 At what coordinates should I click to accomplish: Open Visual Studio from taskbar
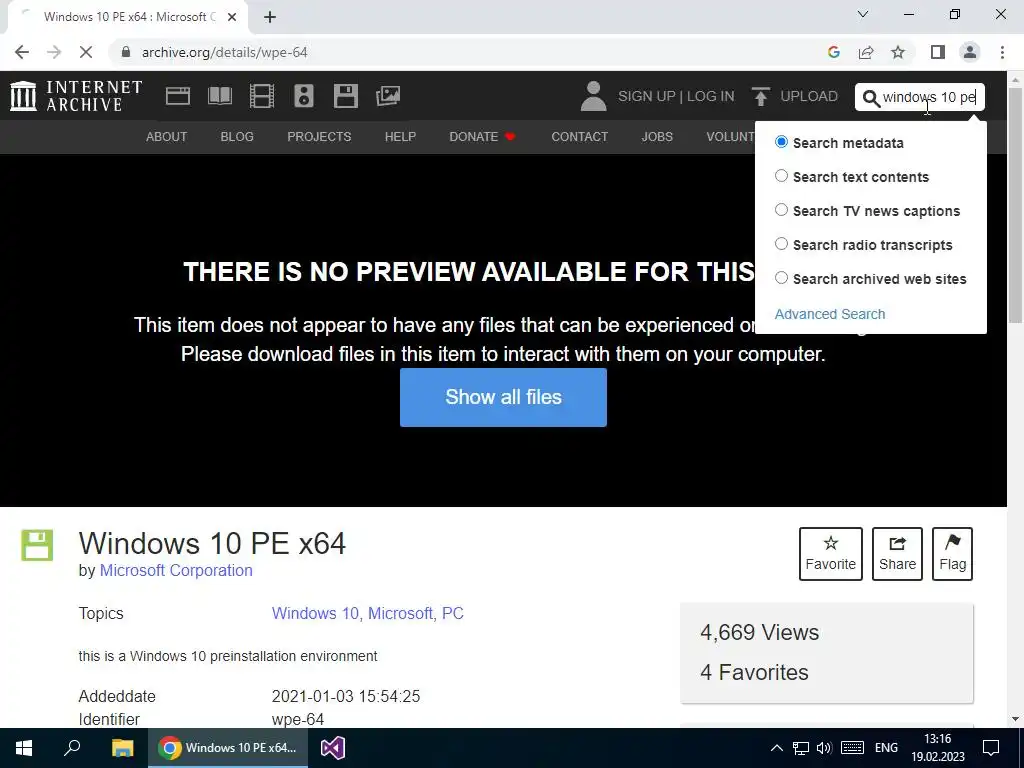pos(332,748)
